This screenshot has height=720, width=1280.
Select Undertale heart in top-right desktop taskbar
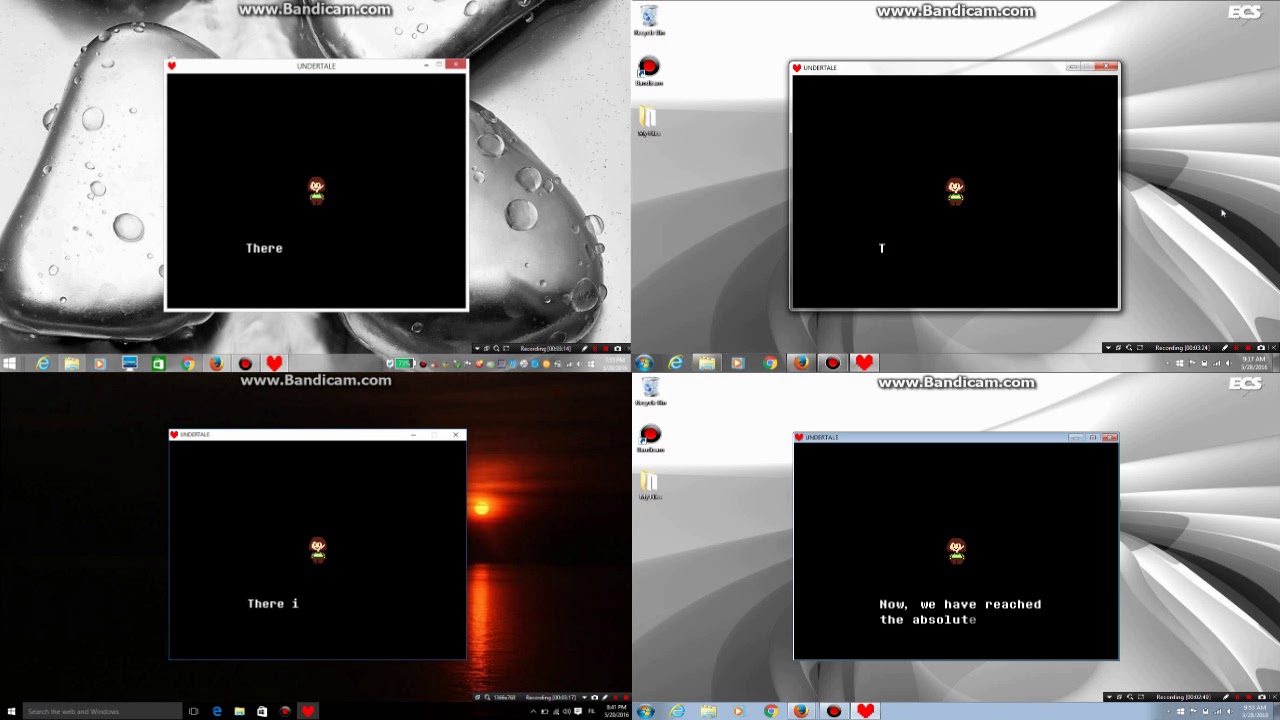865,363
